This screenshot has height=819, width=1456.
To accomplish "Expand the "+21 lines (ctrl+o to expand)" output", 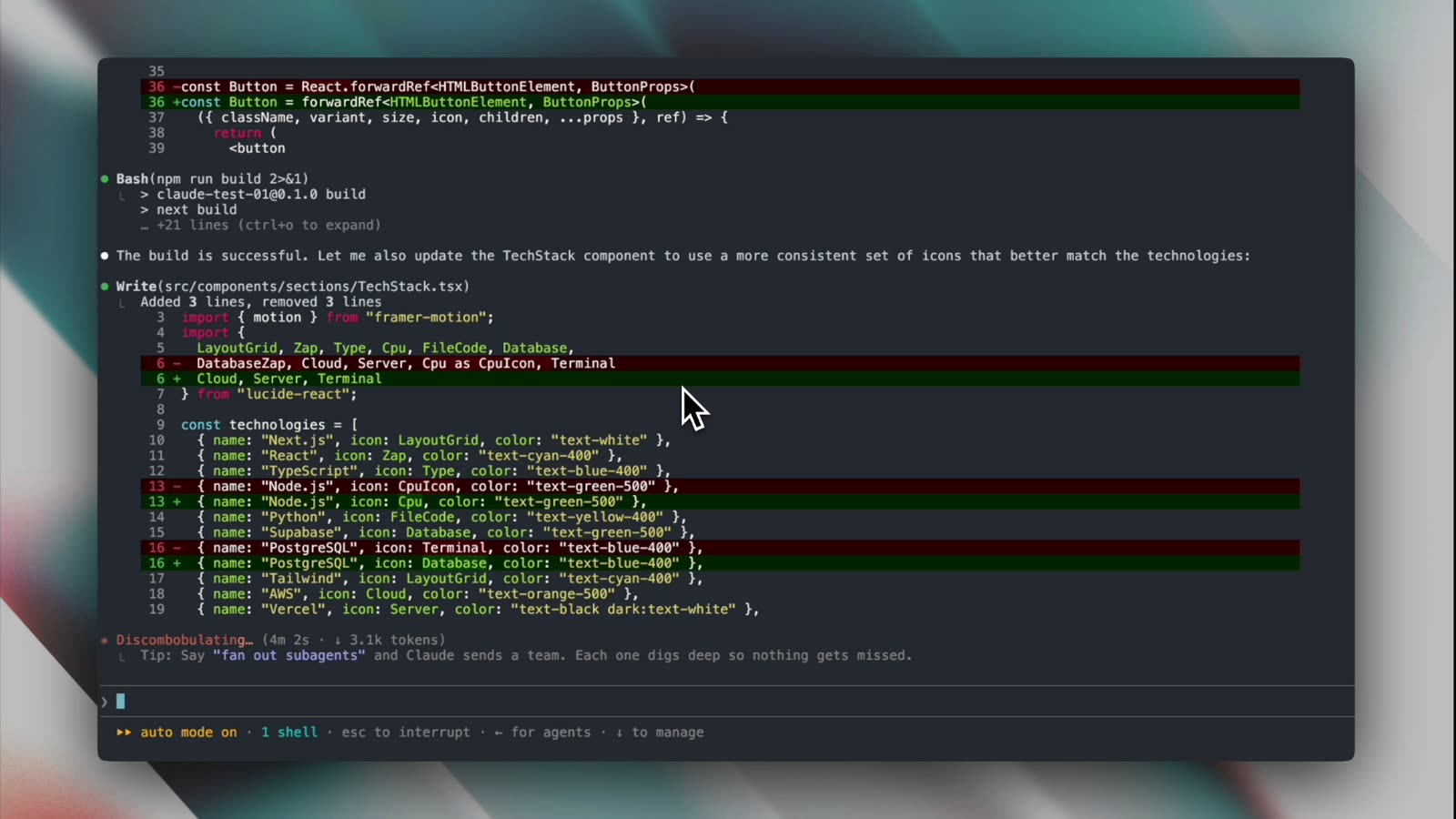I will tap(260, 225).
